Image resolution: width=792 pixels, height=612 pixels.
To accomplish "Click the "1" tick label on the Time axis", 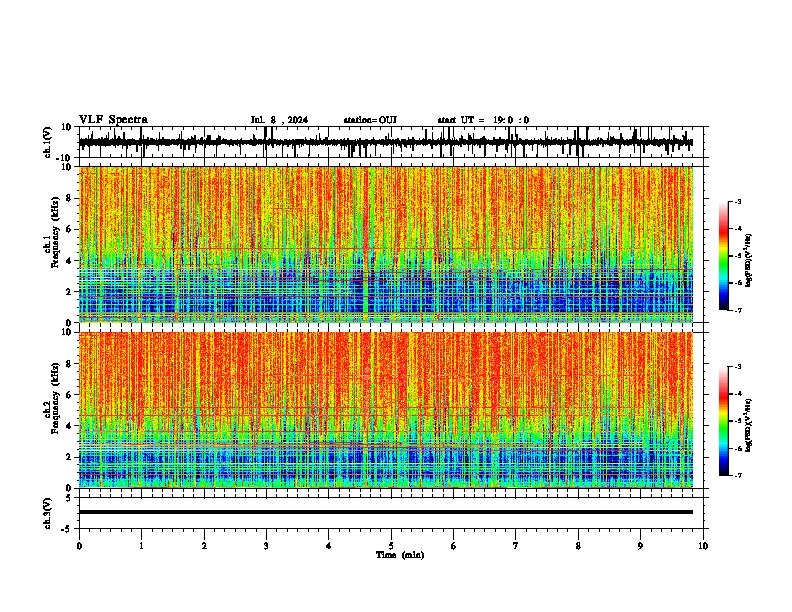I will click(x=141, y=546).
